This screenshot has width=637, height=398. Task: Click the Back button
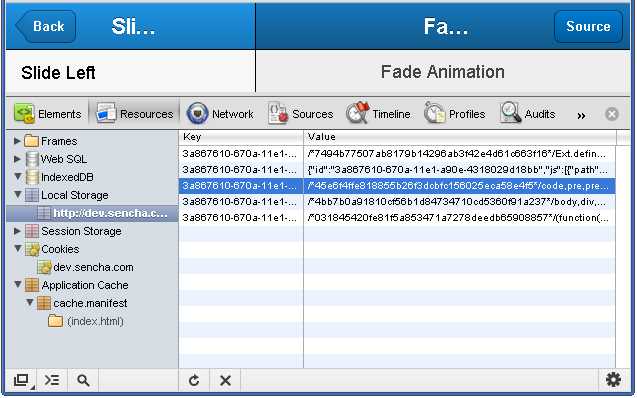pos(46,26)
